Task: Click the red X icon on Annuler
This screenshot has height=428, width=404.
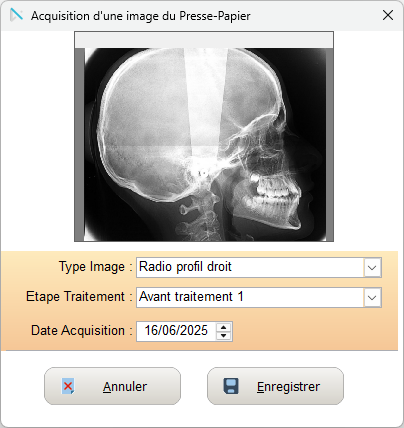Action: click(68, 386)
